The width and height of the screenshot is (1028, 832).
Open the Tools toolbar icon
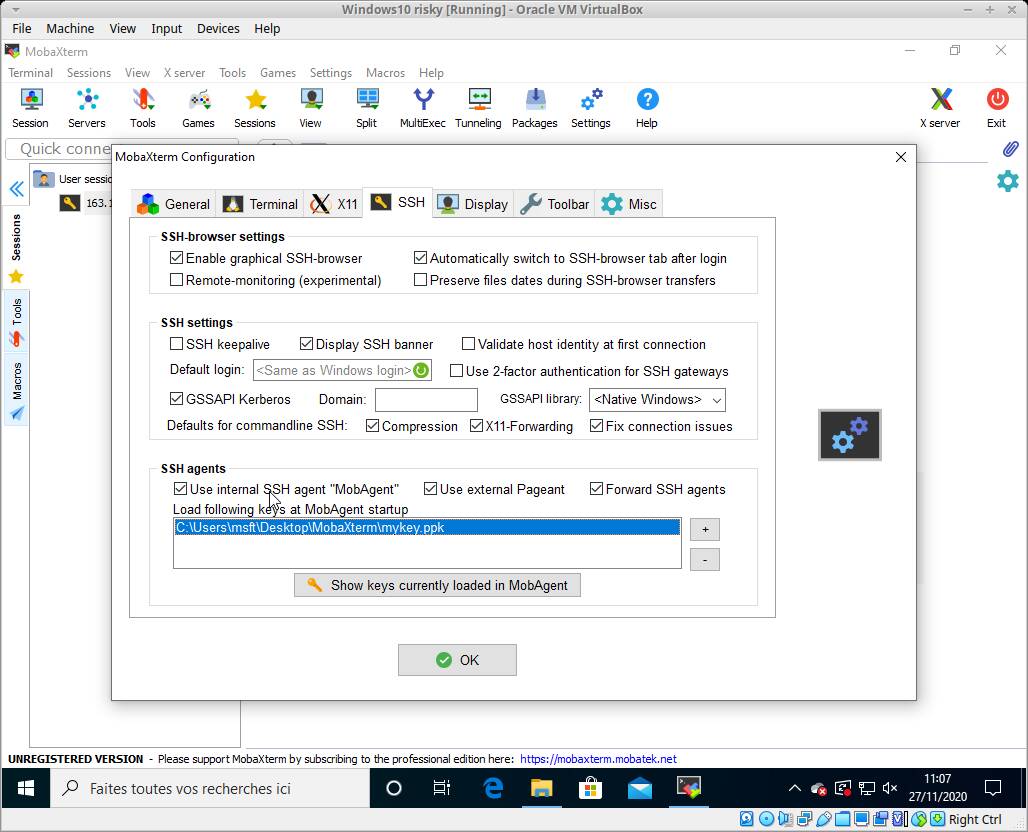pyautogui.click(x=143, y=108)
